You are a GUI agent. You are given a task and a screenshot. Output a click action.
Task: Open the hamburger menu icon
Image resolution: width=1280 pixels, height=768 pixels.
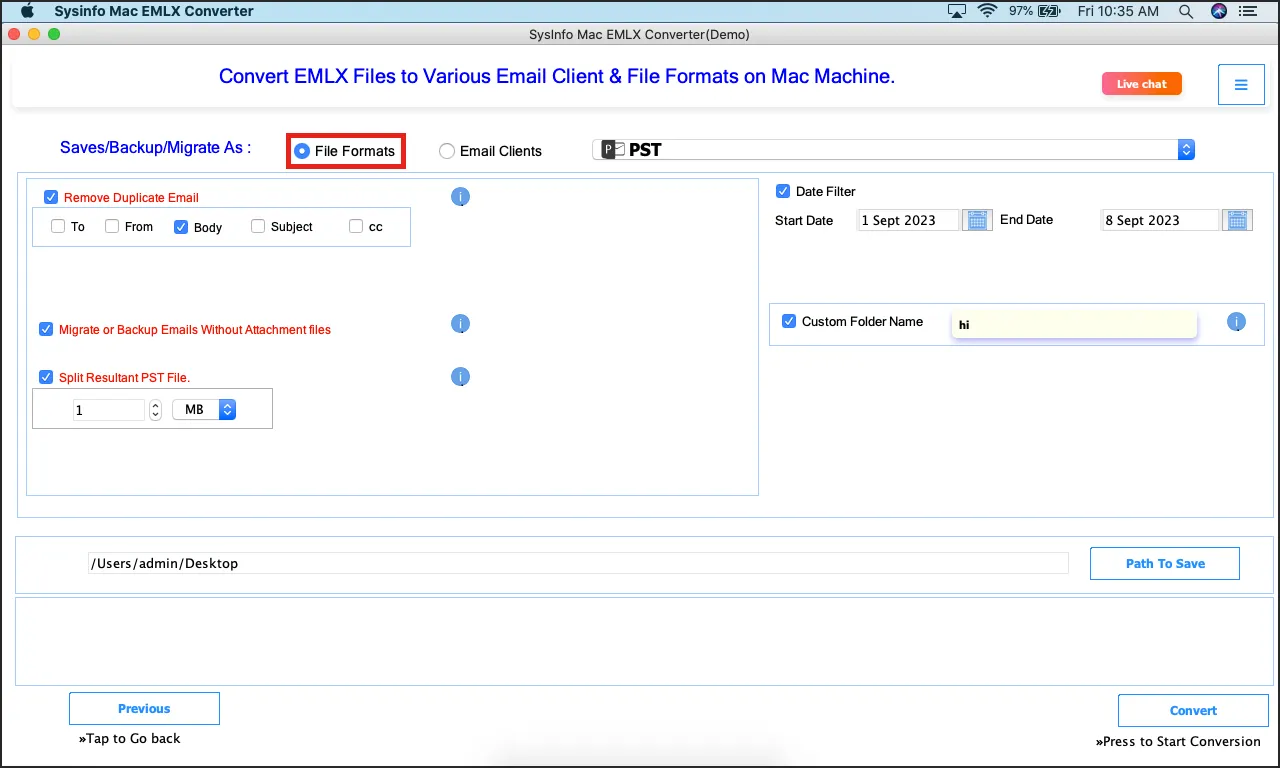pyautogui.click(x=1241, y=85)
